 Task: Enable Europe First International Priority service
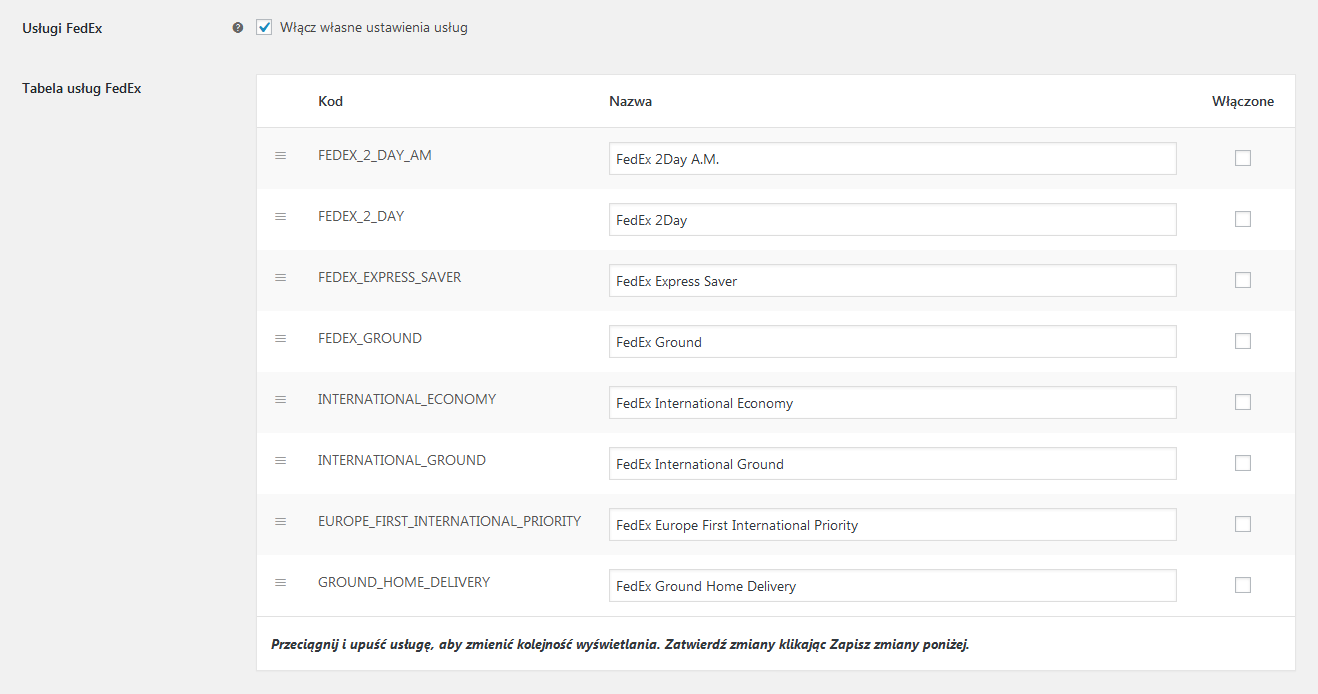pyautogui.click(x=1243, y=524)
